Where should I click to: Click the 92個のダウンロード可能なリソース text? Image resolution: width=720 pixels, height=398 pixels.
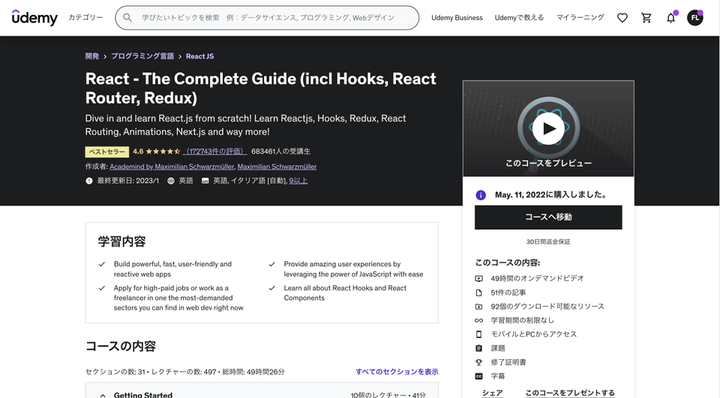547,306
